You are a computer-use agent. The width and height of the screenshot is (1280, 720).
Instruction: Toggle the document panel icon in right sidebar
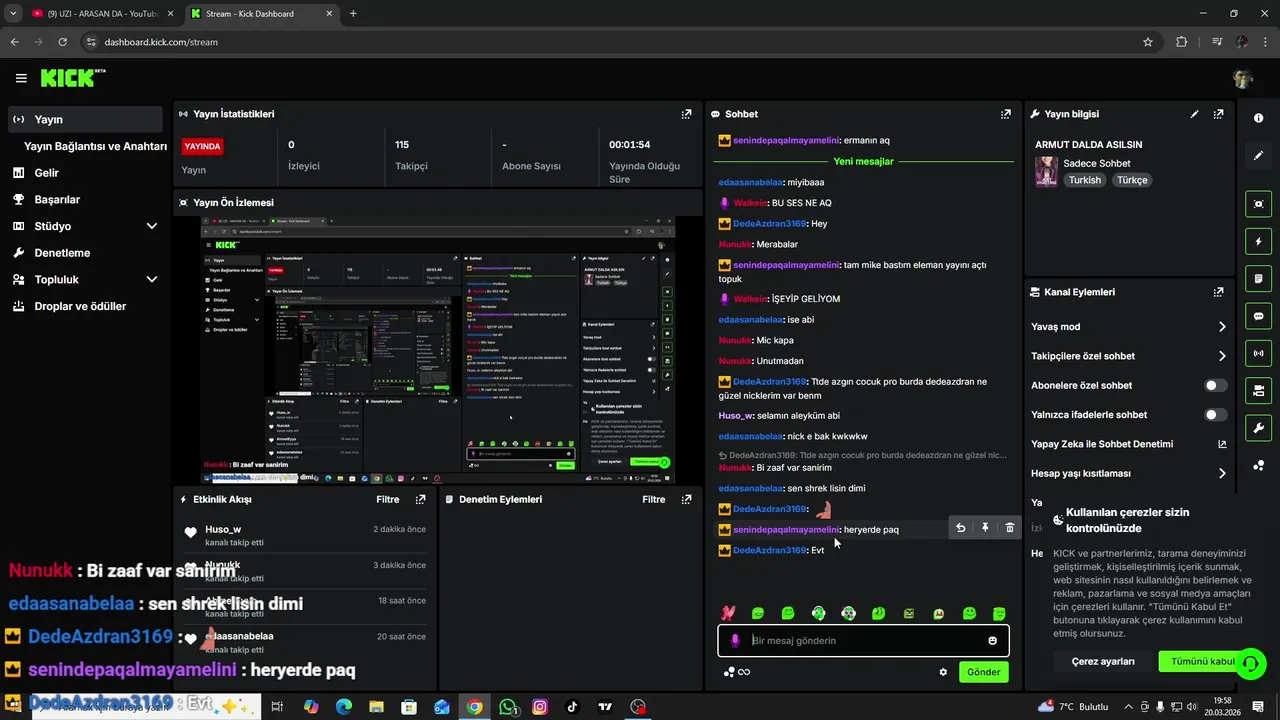(x=1258, y=278)
